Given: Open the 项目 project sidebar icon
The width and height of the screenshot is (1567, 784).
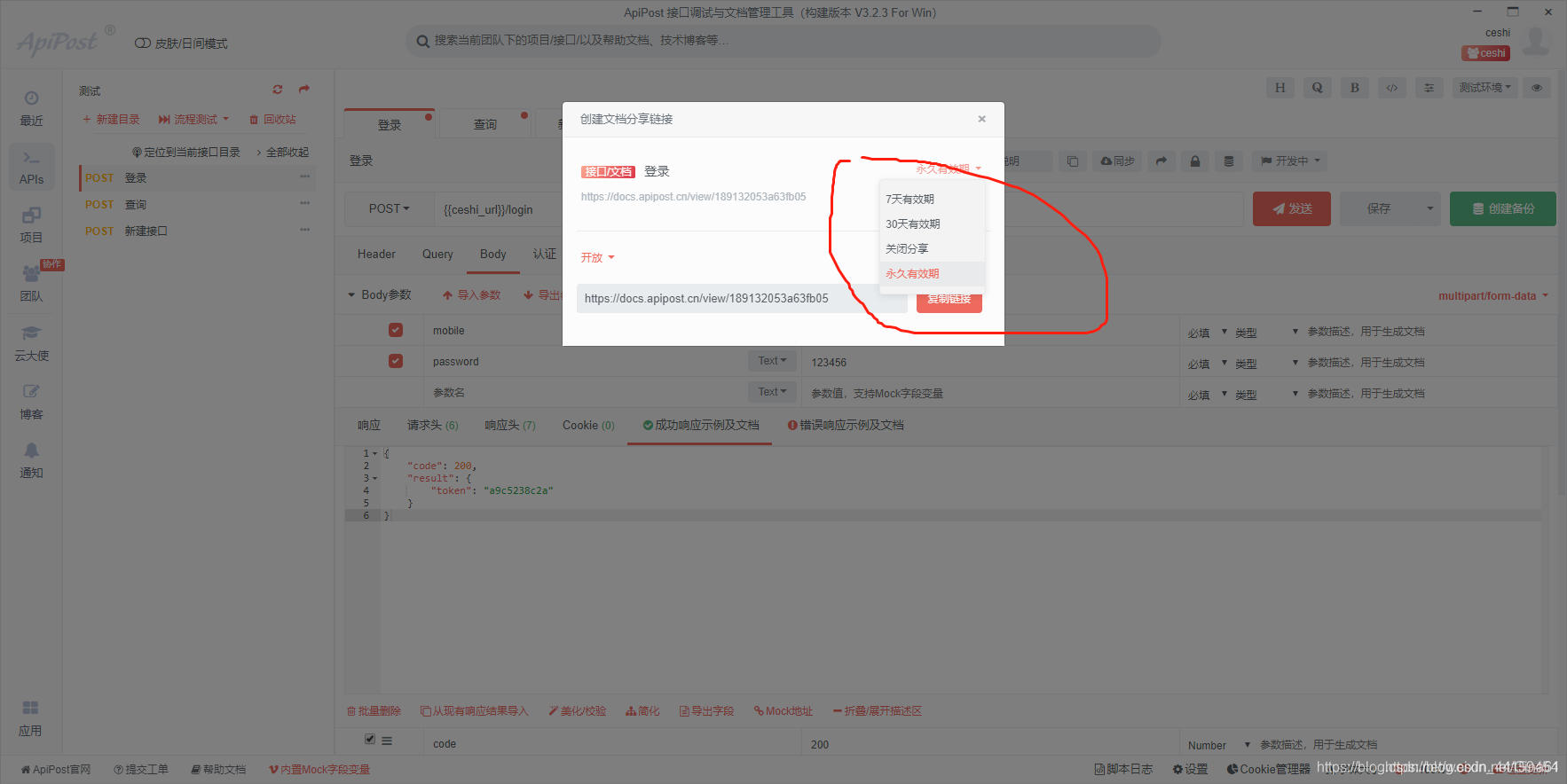Looking at the screenshot, I should click(x=31, y=225).
